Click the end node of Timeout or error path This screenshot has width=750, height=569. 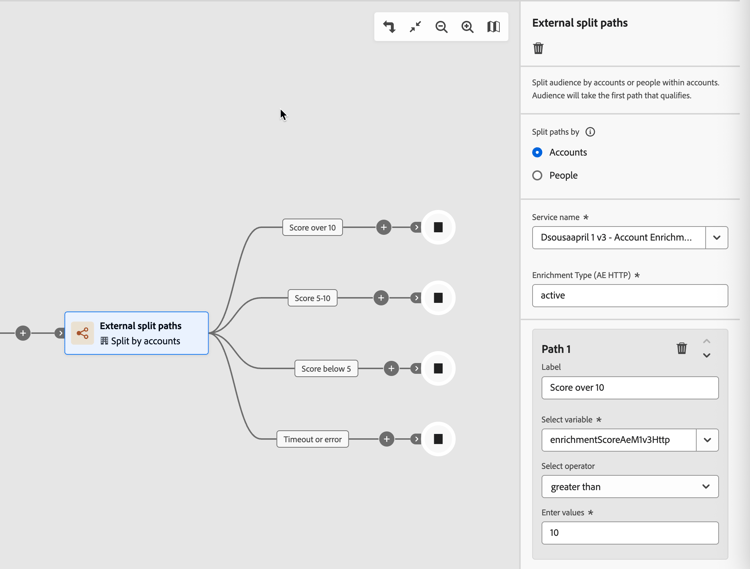pyautogui.click(x=438, y=439)
